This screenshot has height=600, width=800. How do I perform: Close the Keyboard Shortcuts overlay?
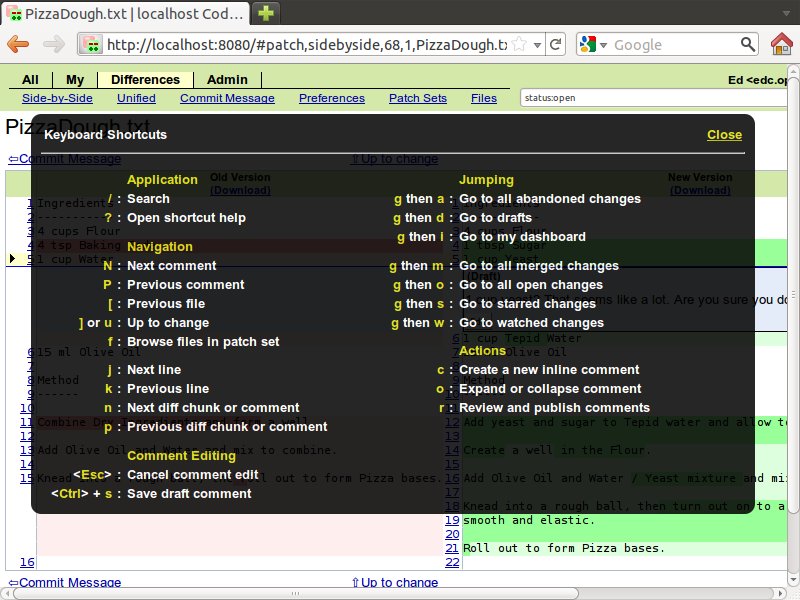pos(724,135)
